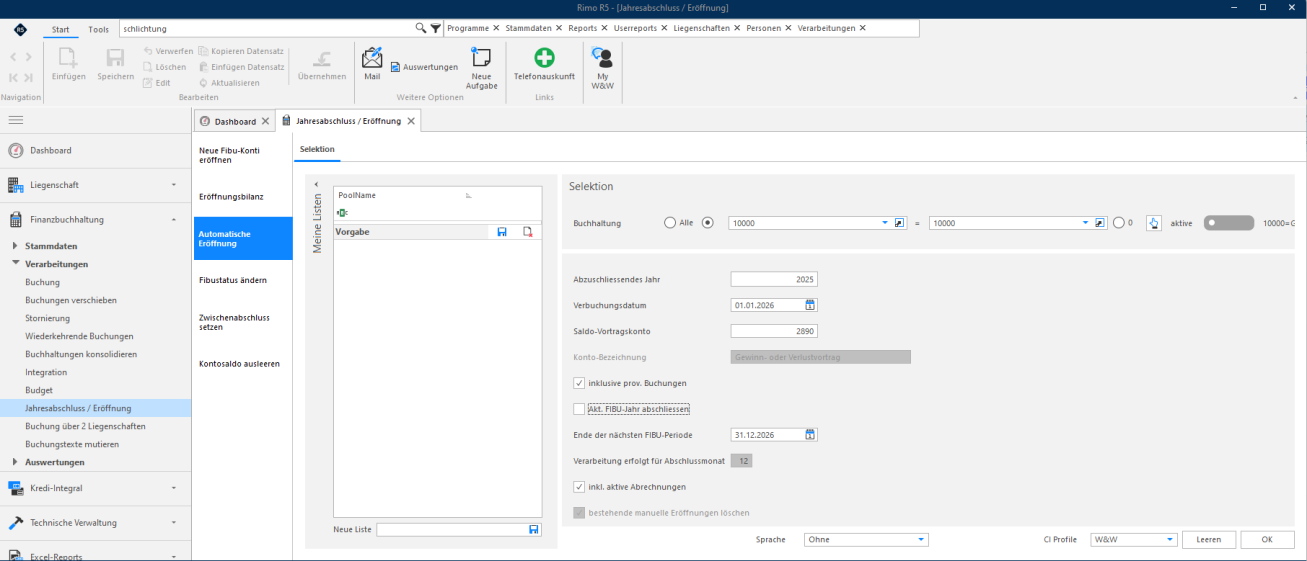Screen dimensions: 1307x561
Task: Collapse the Finanzbuchhaltung section
Action: coord(174,220)
